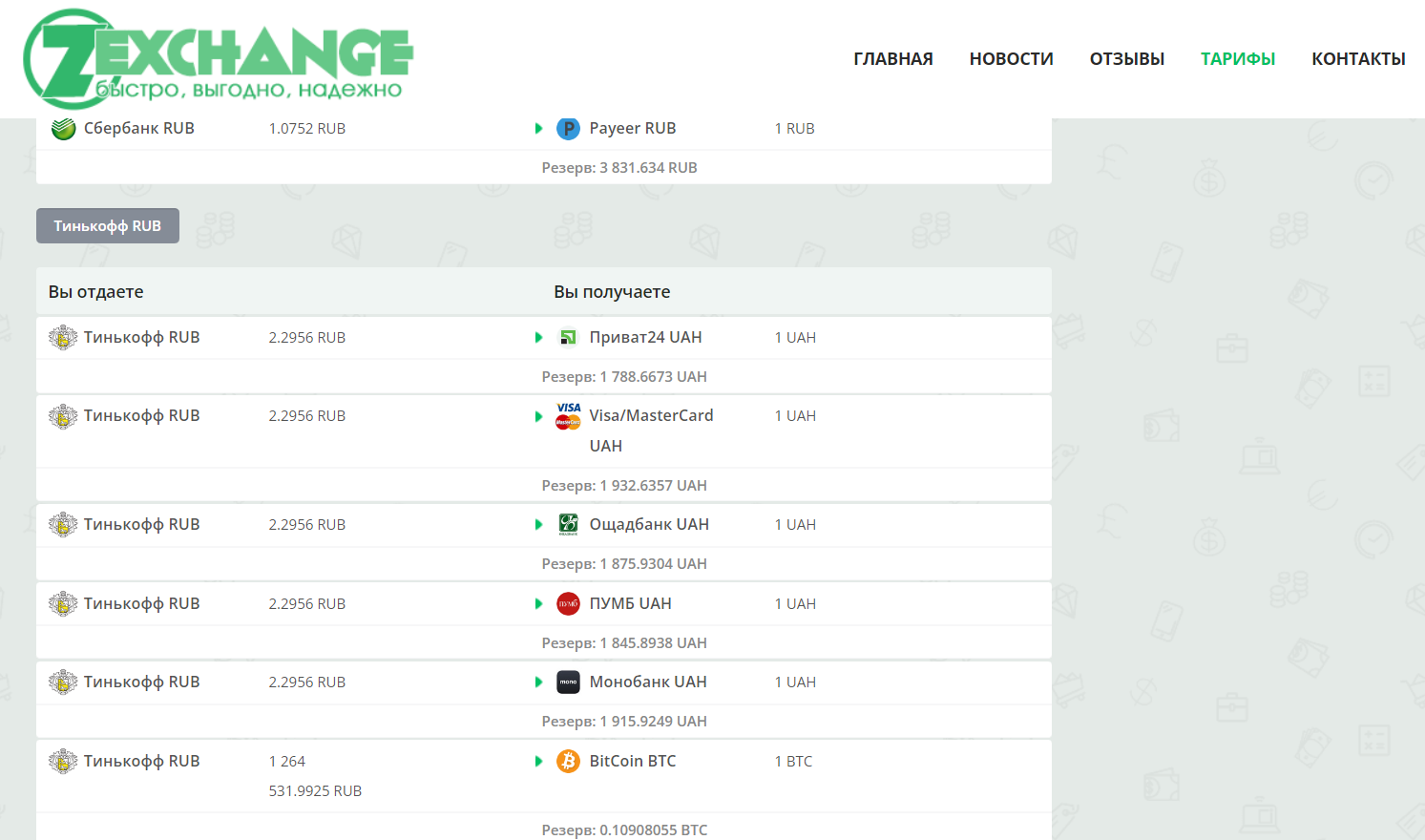This screenshot has width=1425, height=840.
Task: Click 2.2956 RUB rate in Приват24 row
Action: coord(307,338)
